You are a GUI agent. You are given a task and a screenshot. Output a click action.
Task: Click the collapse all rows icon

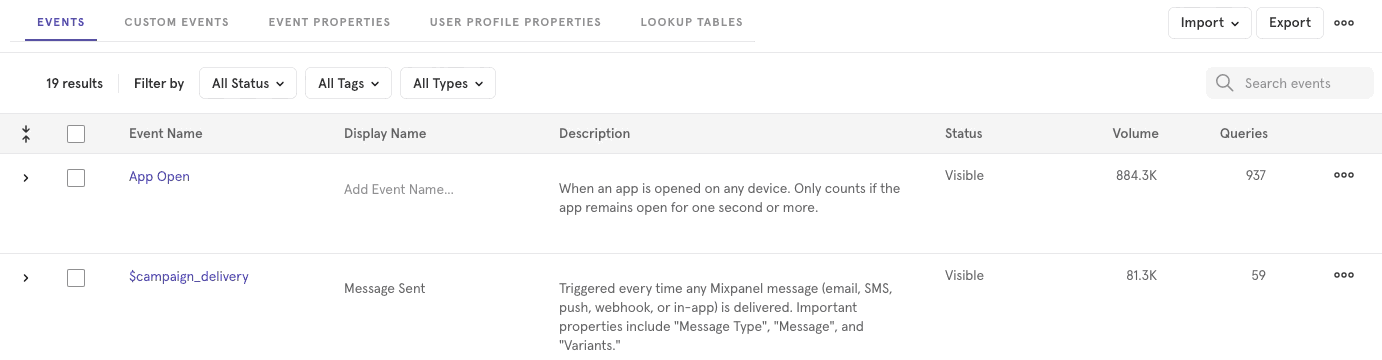26,133
